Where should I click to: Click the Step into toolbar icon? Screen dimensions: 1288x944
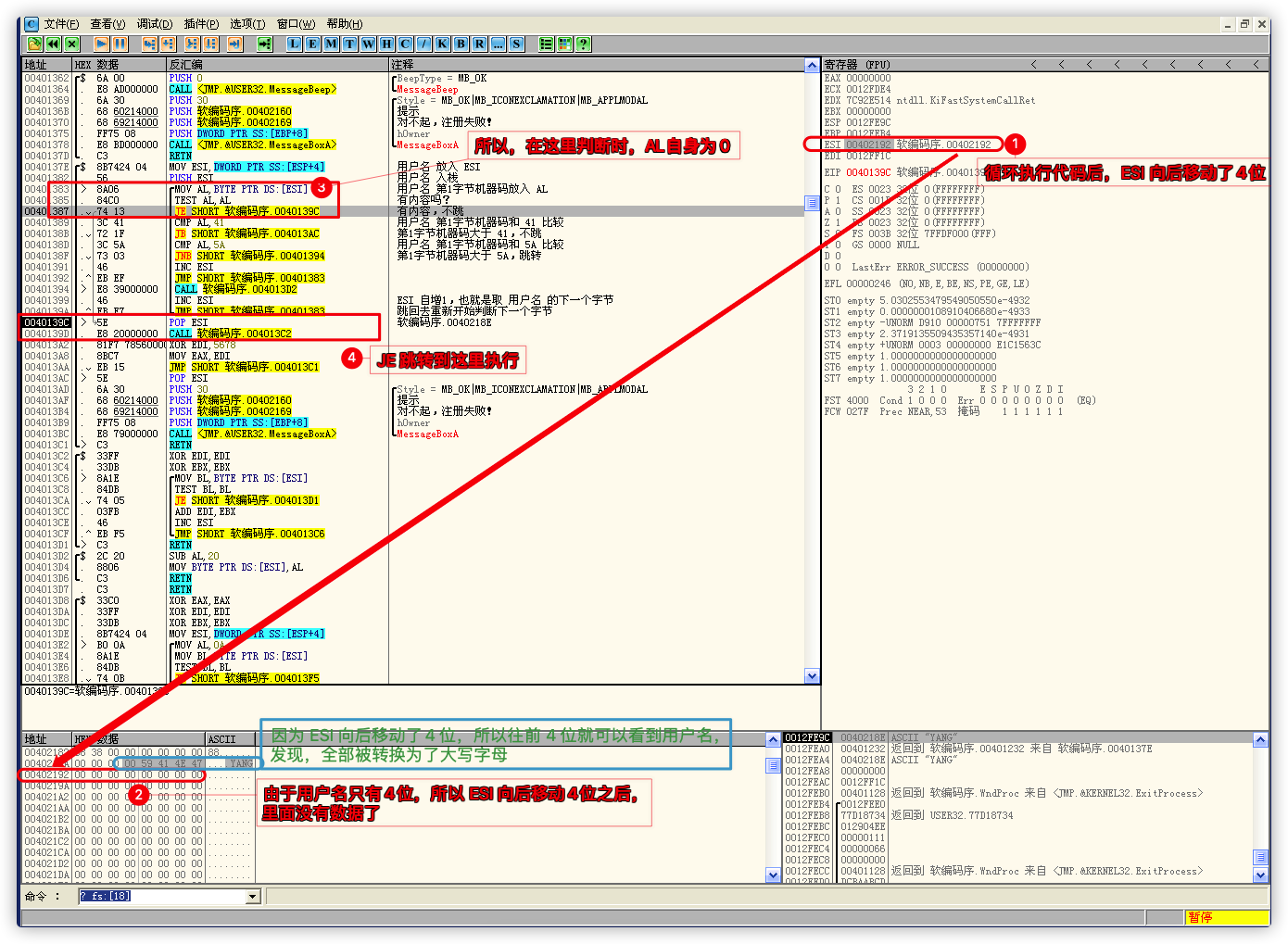pos(148,44)
